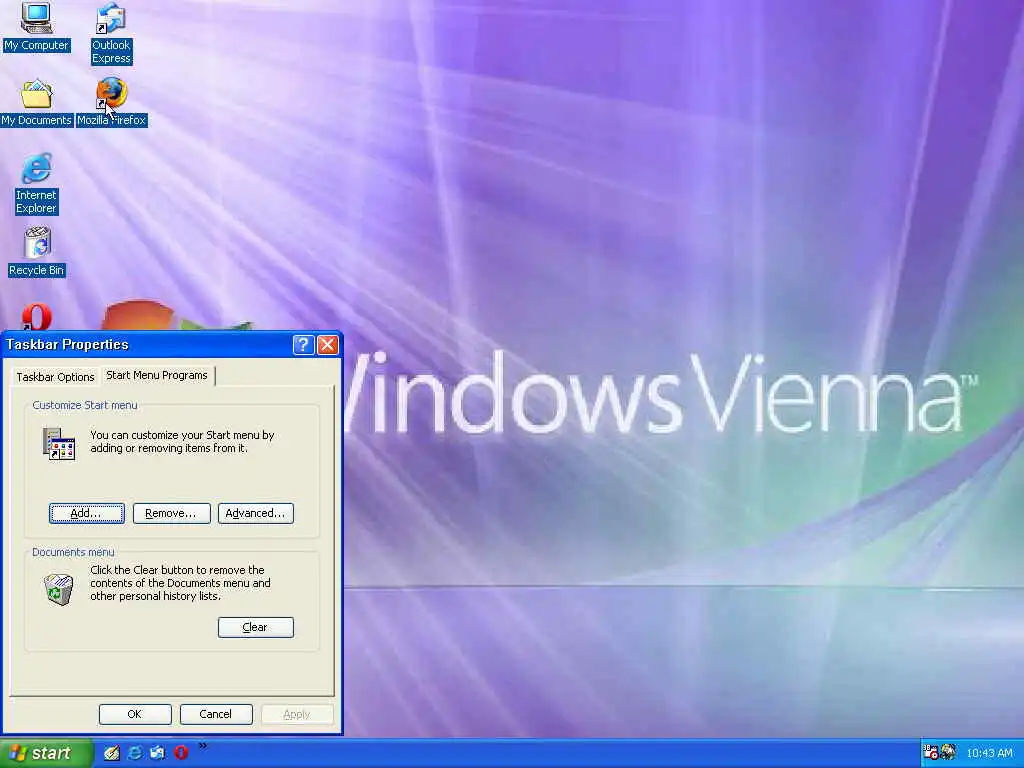1024x768 pixels.
Task: Click the second system tray icon
Action: pyautogui.click(x=948, y=753)
